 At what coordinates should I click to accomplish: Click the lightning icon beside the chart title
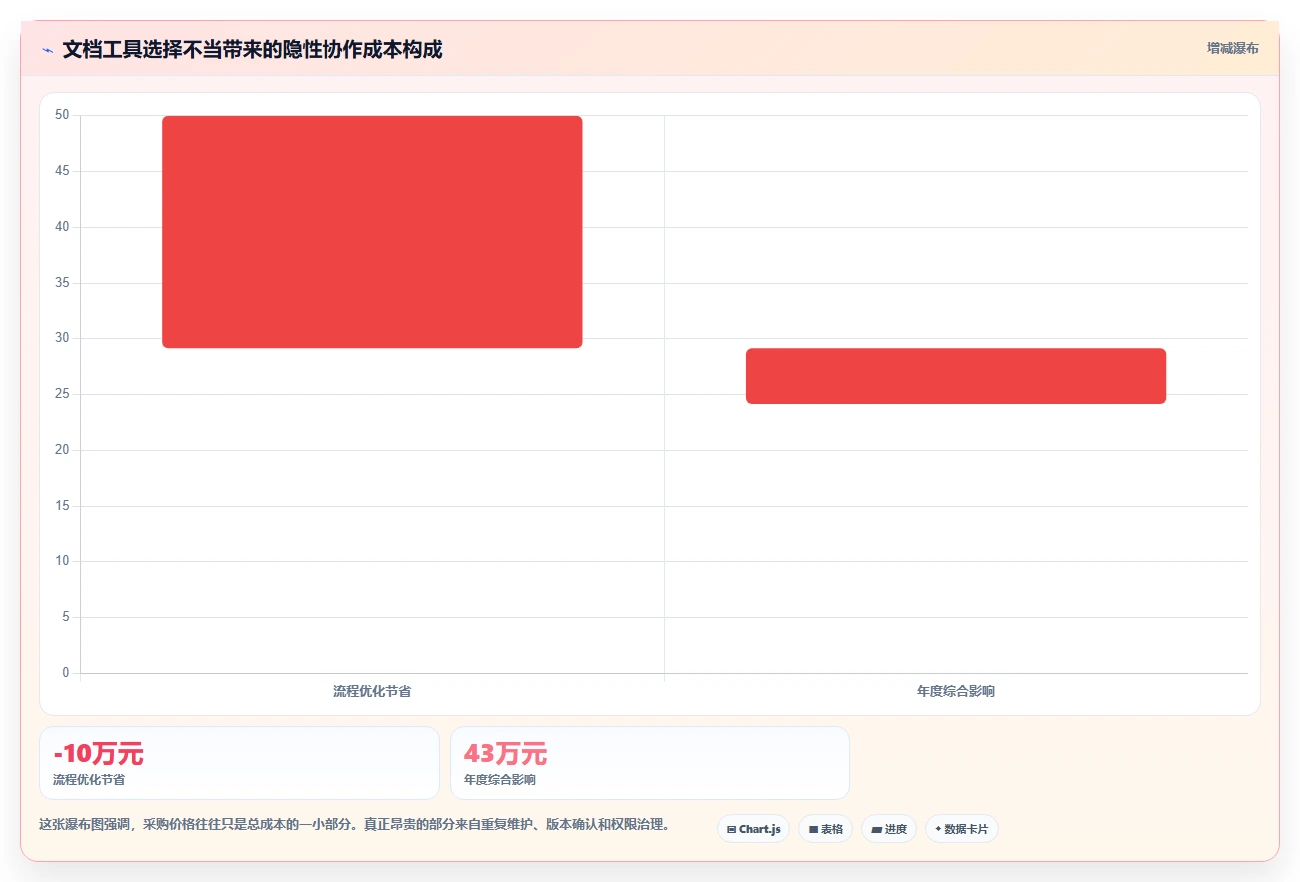pyautogui.click(x=47, y=50)
